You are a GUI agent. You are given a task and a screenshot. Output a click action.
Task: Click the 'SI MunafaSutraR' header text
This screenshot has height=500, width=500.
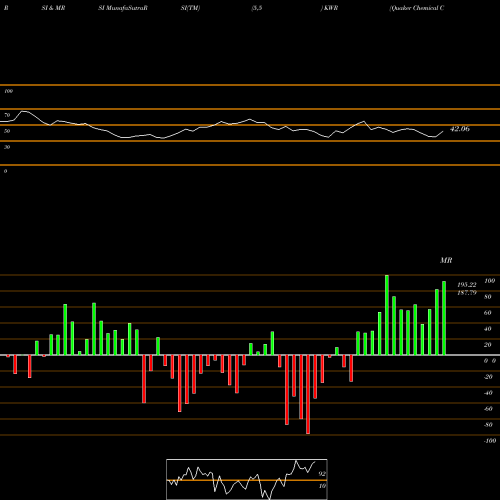(x=123, y=8)
